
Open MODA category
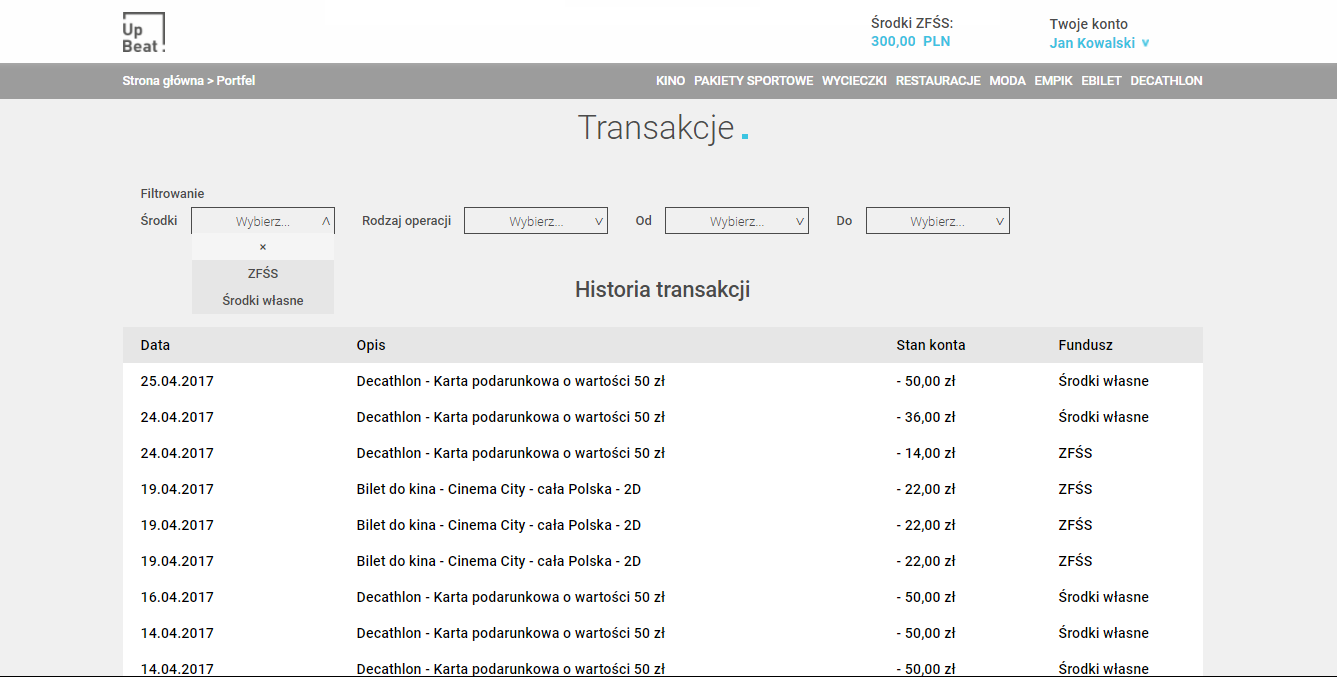pos(1007,81)
